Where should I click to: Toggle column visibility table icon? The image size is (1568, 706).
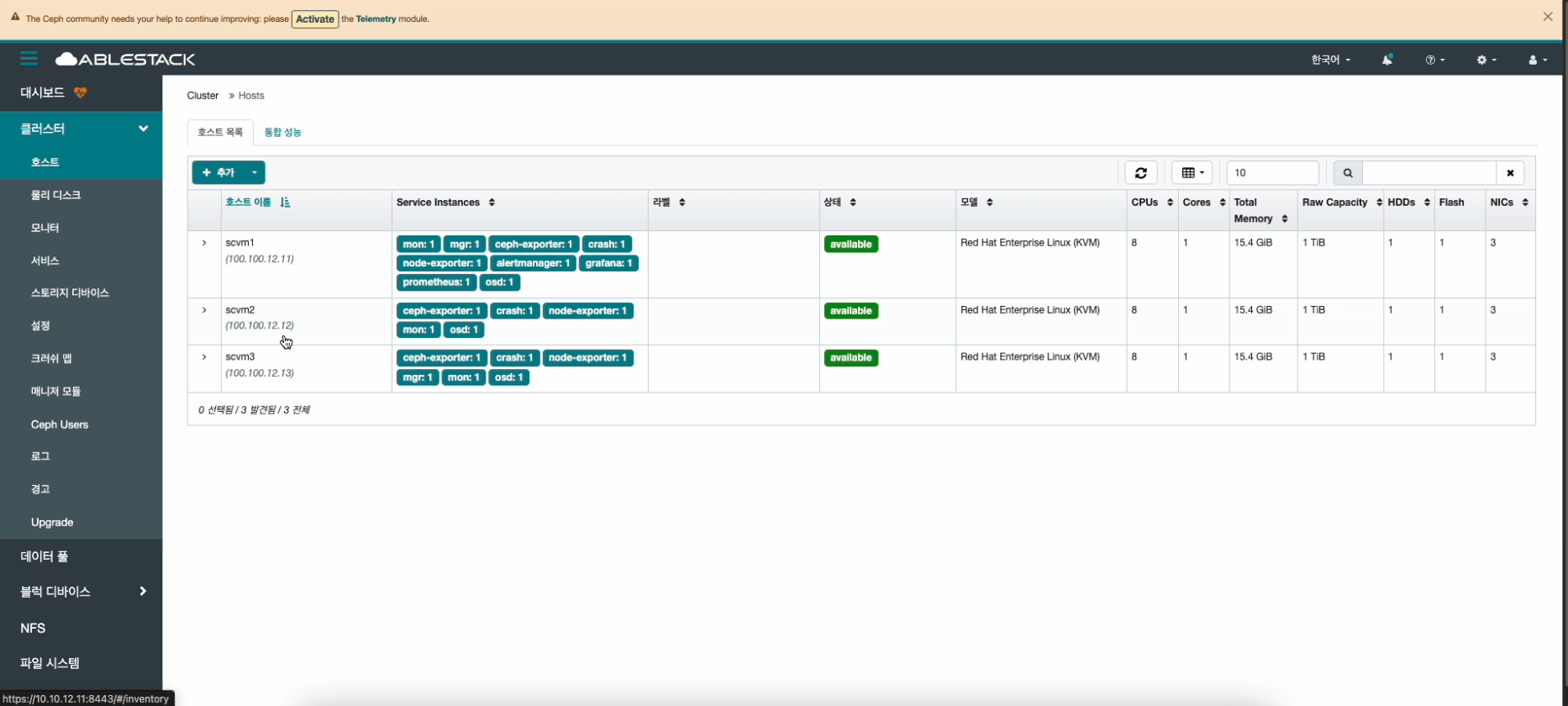click(1192, 172)
